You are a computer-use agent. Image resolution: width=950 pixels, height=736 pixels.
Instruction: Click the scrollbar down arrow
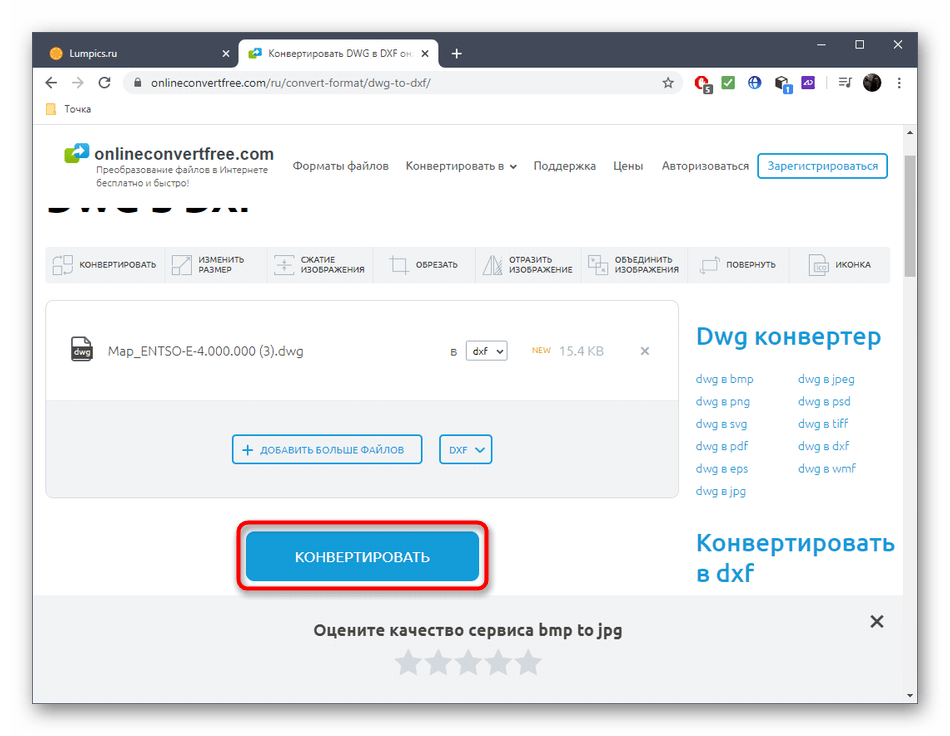click(x=909, y=696)
